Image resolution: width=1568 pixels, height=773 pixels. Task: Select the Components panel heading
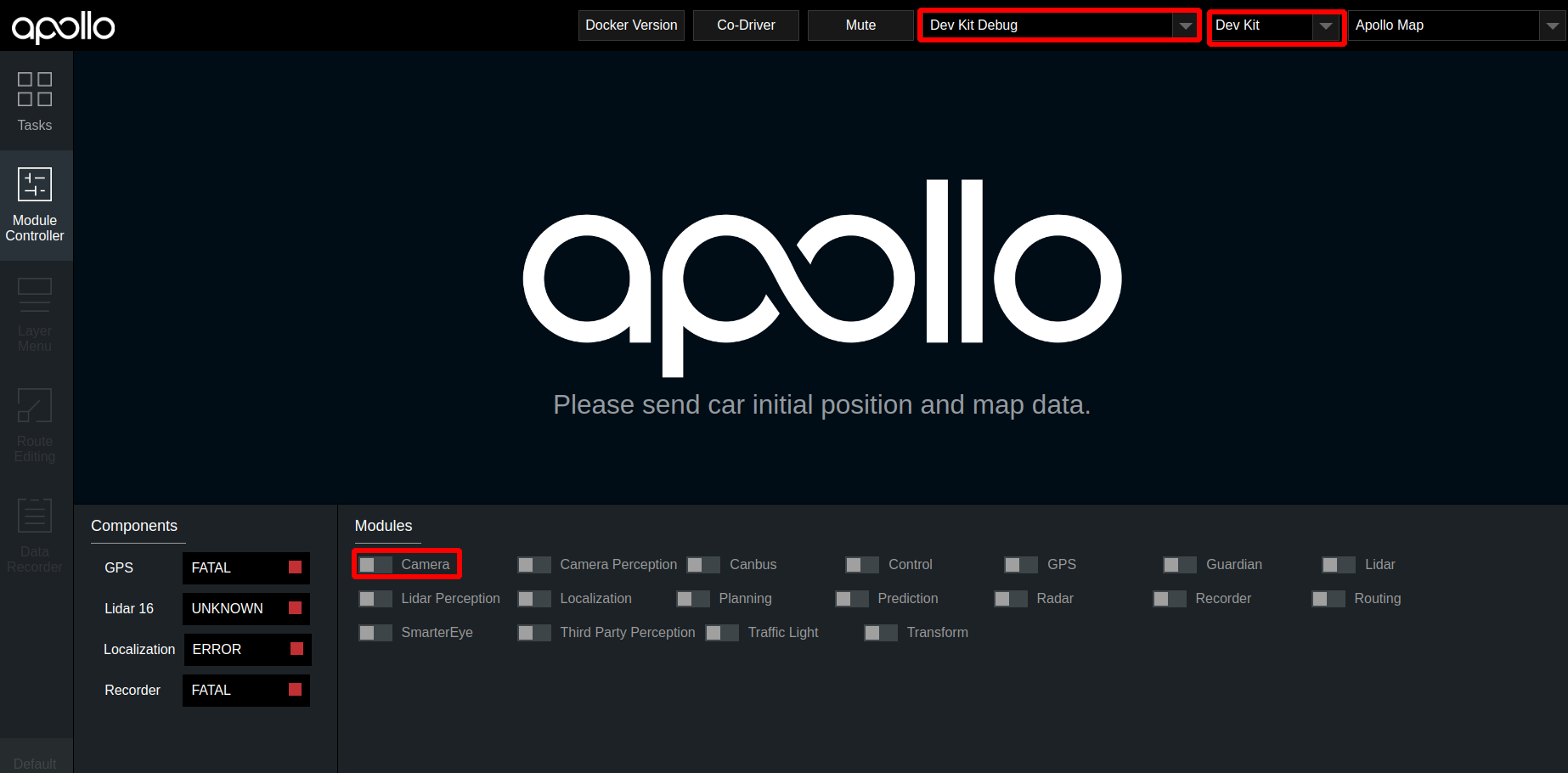tap(134, 526)
